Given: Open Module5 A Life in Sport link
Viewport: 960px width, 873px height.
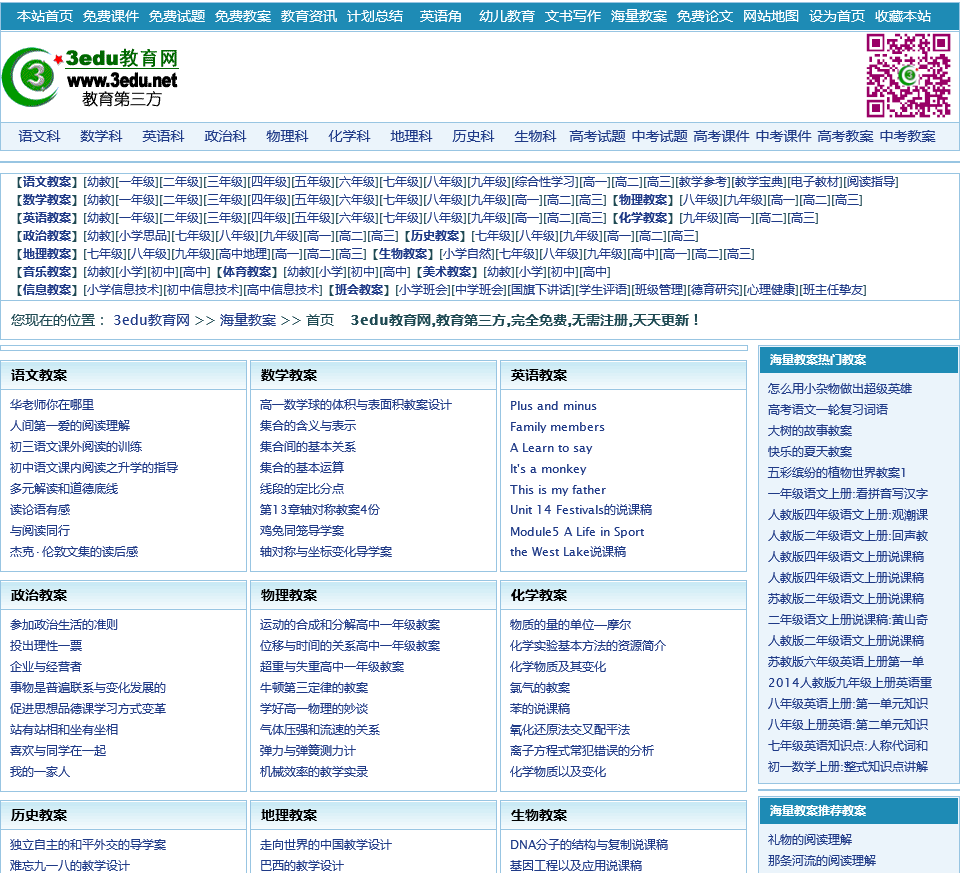Looking at the screenshot, I should tap(577, 532).
